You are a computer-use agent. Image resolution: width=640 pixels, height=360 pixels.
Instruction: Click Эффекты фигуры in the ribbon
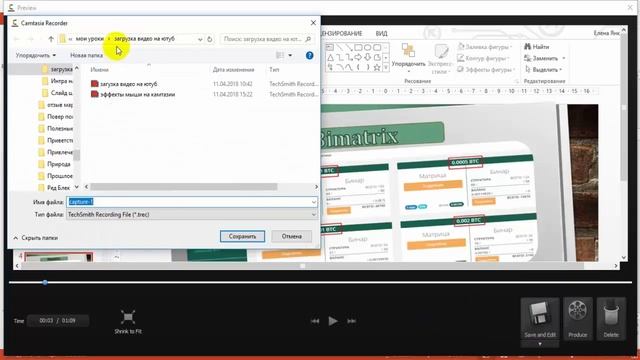click(x=485, y=69)
